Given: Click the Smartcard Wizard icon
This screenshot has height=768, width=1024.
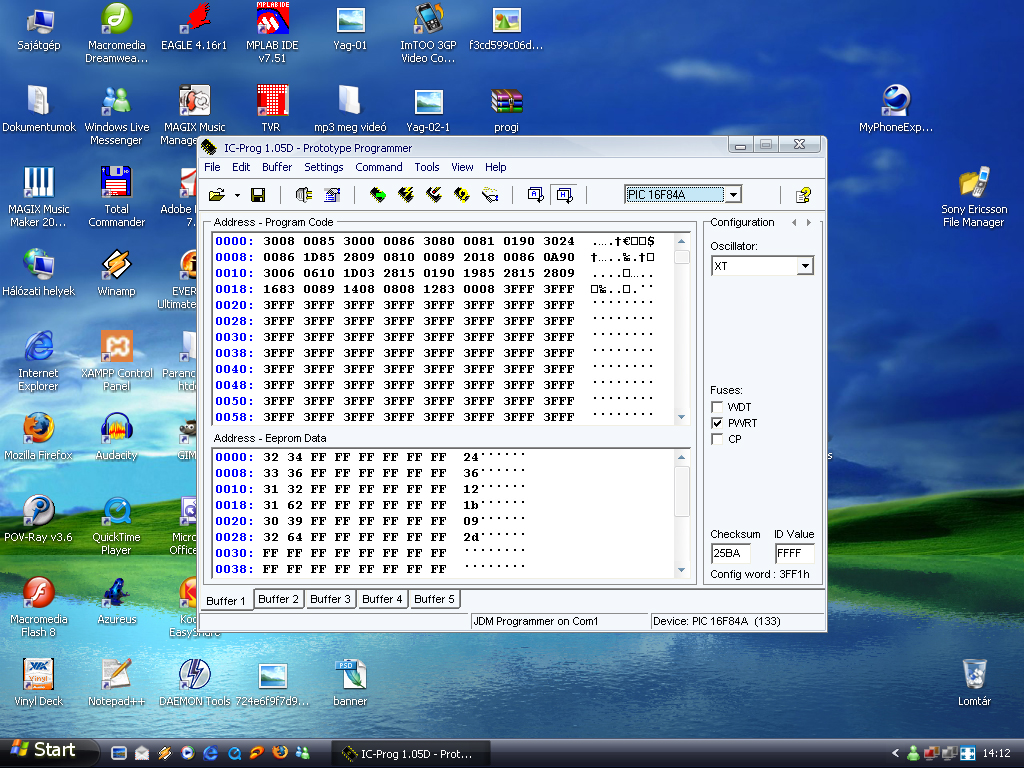Looking at the screenshot, I should 490,195.
